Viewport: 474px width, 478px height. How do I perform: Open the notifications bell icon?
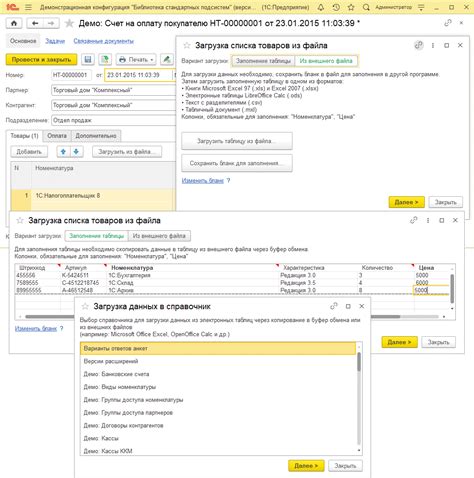(x=321, y=7)
